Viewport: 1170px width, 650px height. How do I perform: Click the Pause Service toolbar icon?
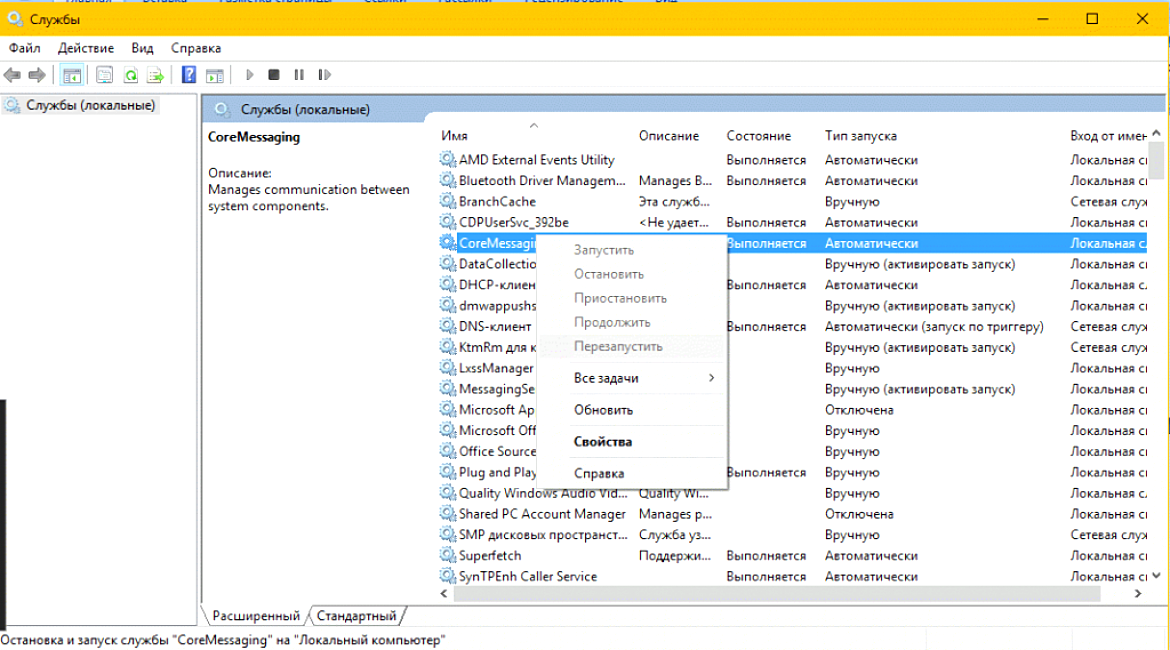pos(299,75)
